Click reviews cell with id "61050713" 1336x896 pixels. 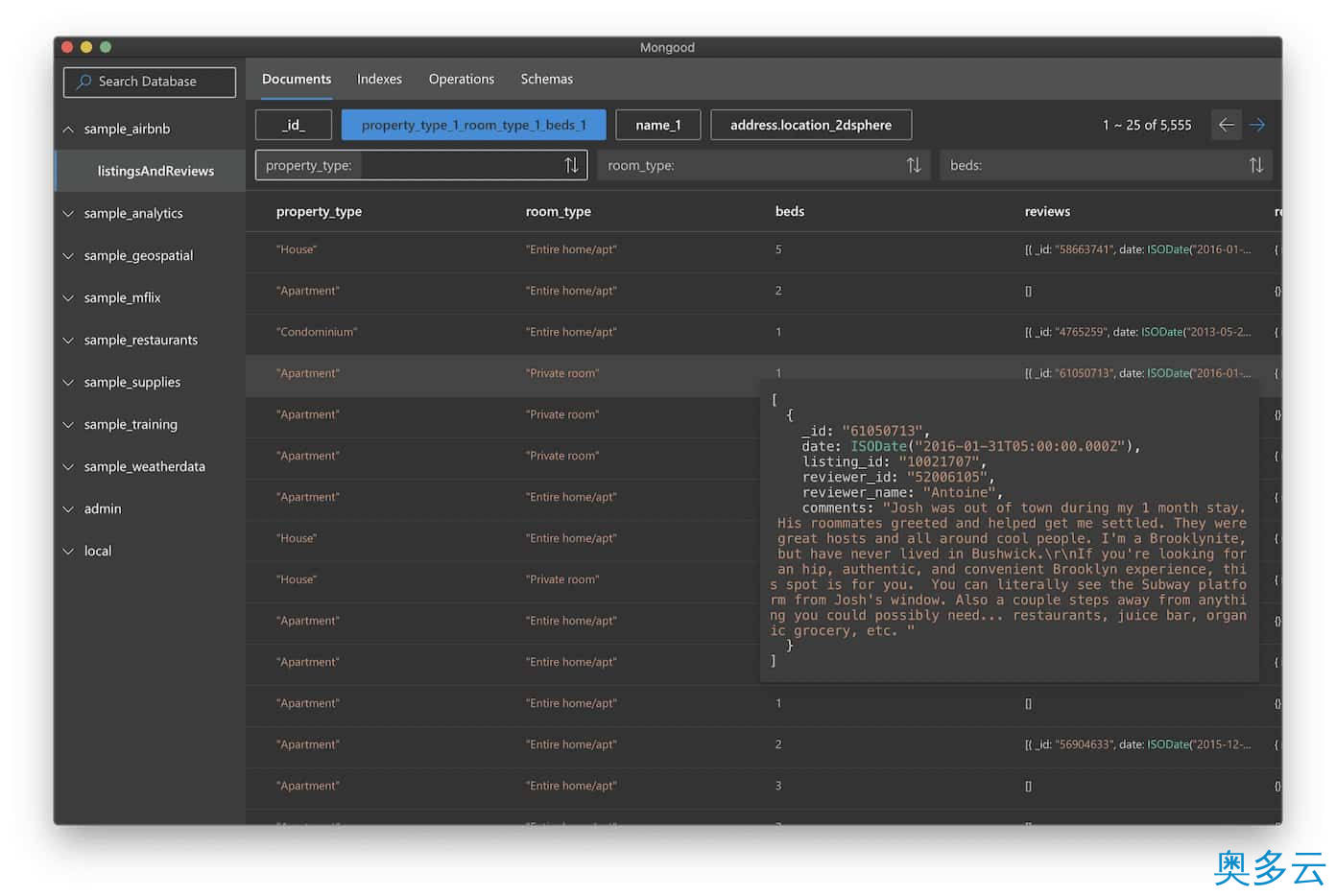[1138, 373]
